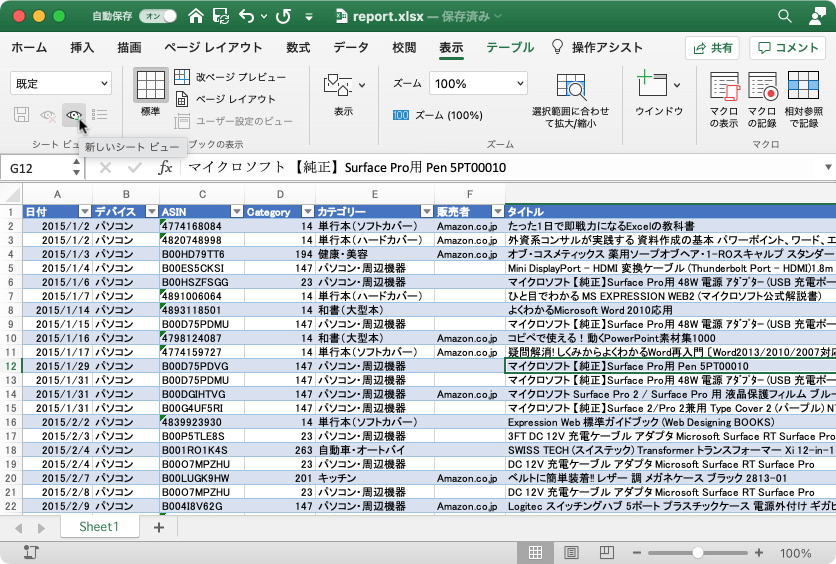The height and width of the screenshot is (564, 836).
Task: Click the Keep sheet view save icon
Action: [x=22, y=115]
